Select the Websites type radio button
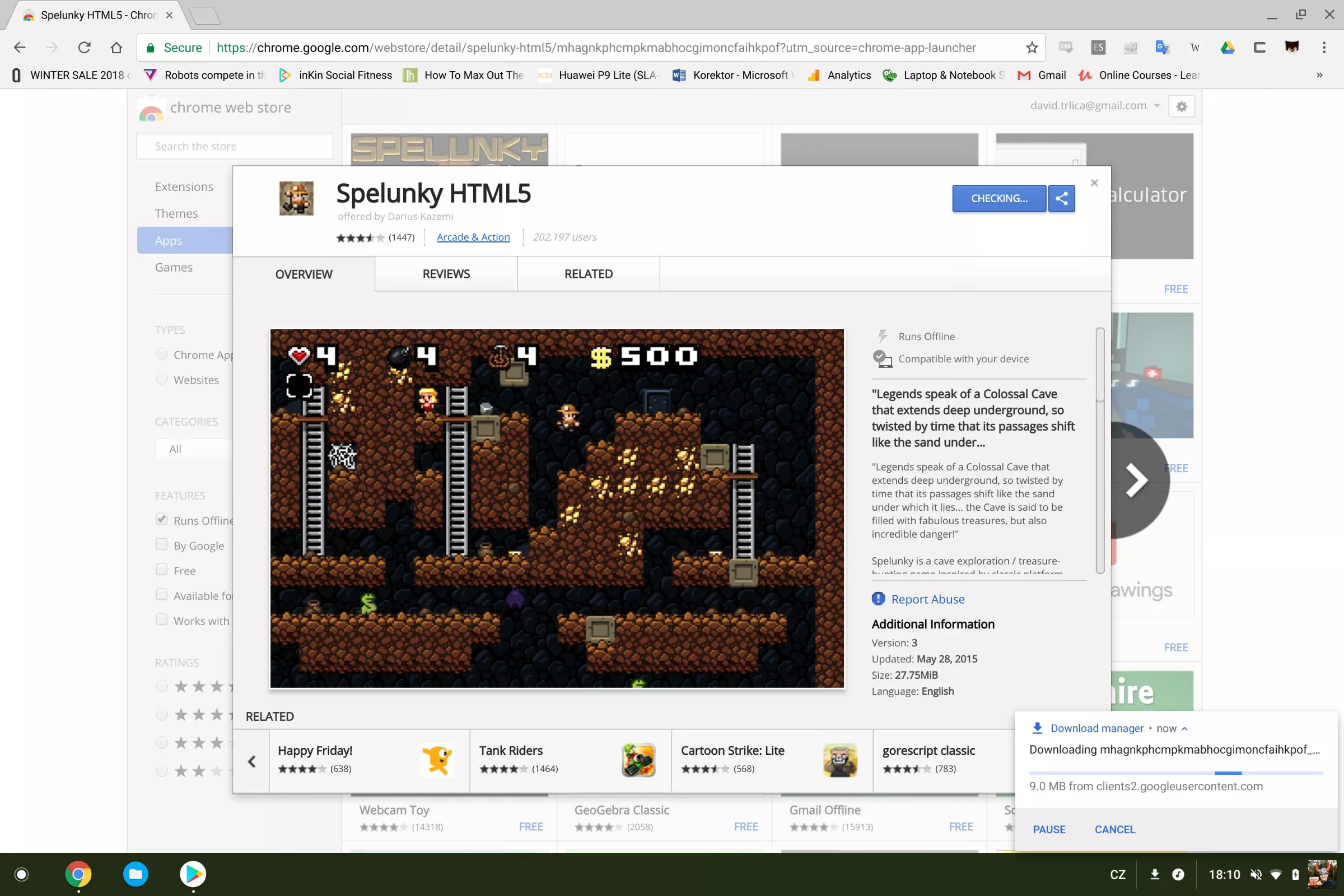This screenshot has width=1344, height=896. pos(162,379)
